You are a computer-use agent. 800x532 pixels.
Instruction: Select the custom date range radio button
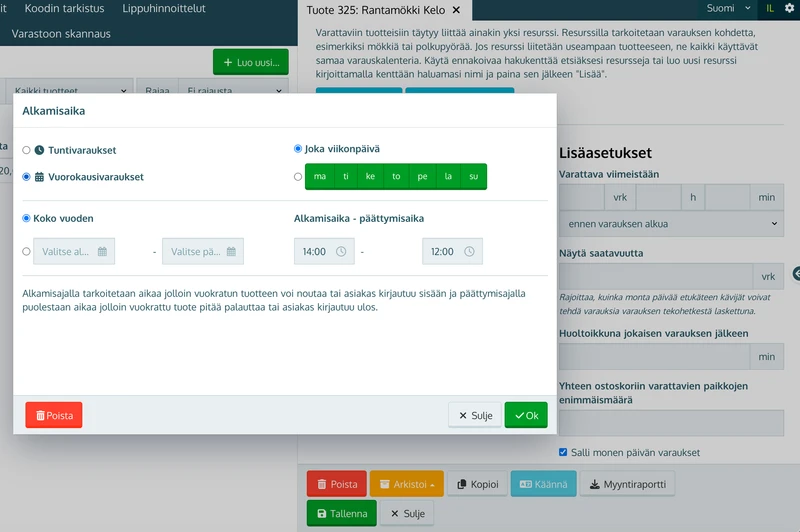27,251
